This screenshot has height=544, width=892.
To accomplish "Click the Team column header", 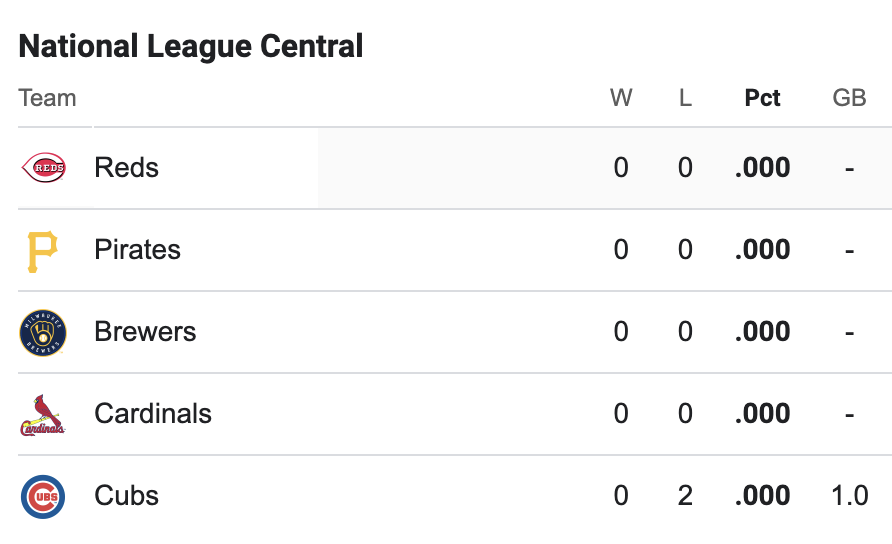I will (47, 98).
